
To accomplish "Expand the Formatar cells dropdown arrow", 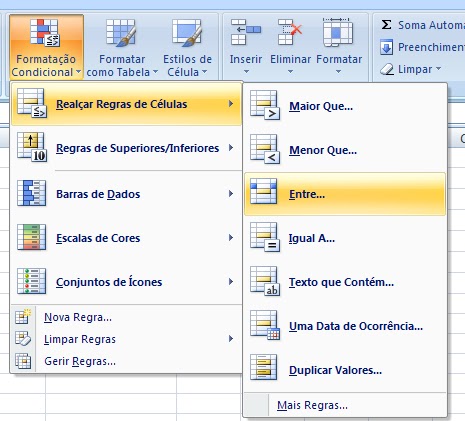I will [x=338, y=72].
